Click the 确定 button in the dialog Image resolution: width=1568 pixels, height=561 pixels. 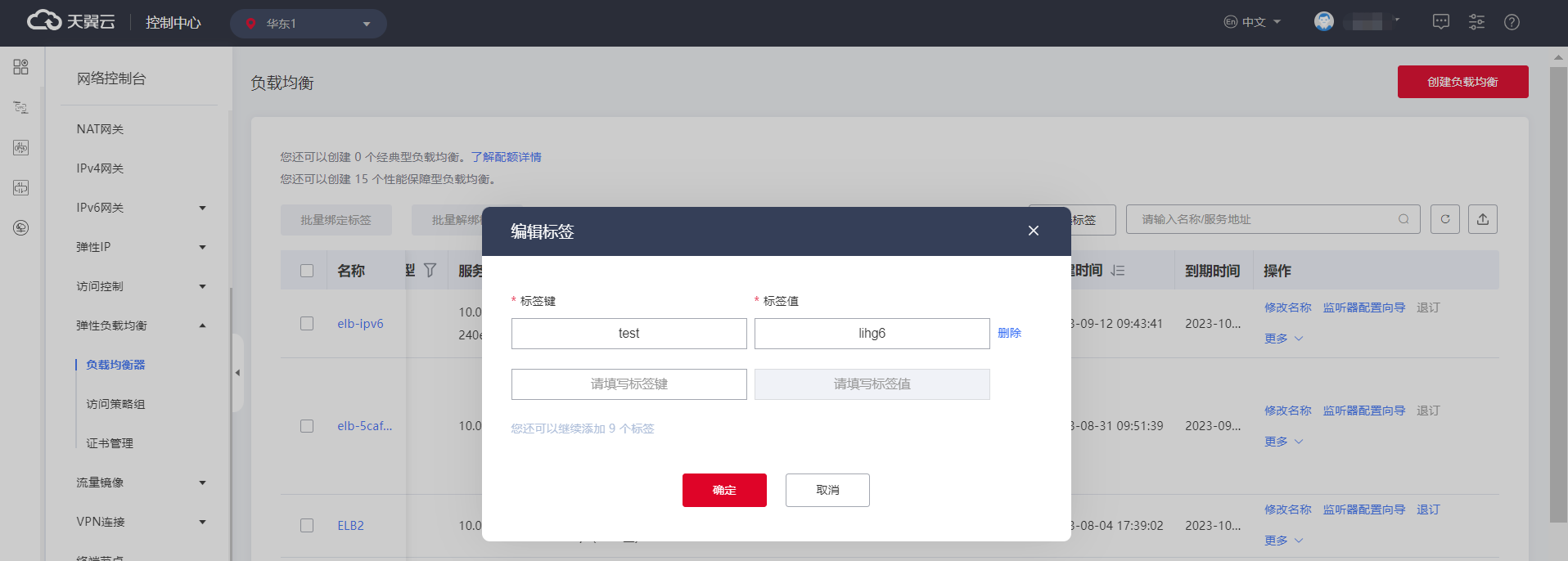(x=724, y=490)
